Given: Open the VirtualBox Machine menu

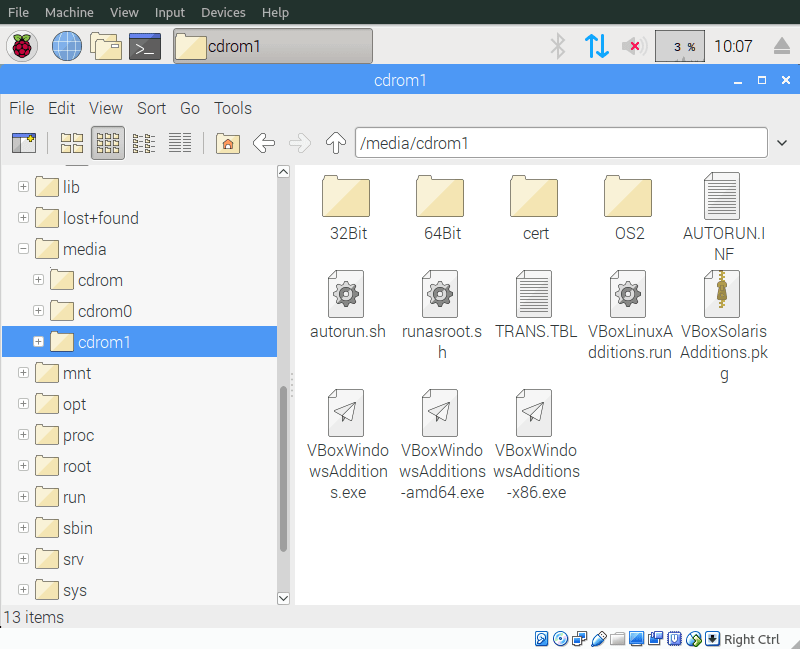Looking at the screenshot, I should pos(69,12).
